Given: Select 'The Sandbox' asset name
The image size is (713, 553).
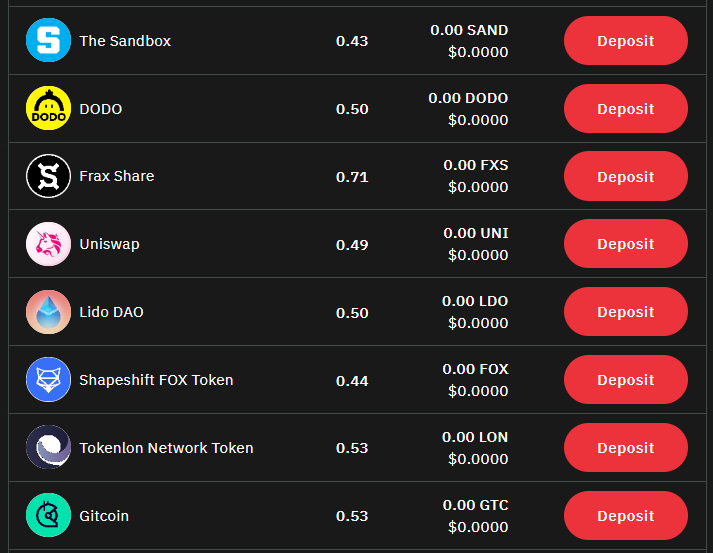Looking at the screenshot, I should [125, 41].
